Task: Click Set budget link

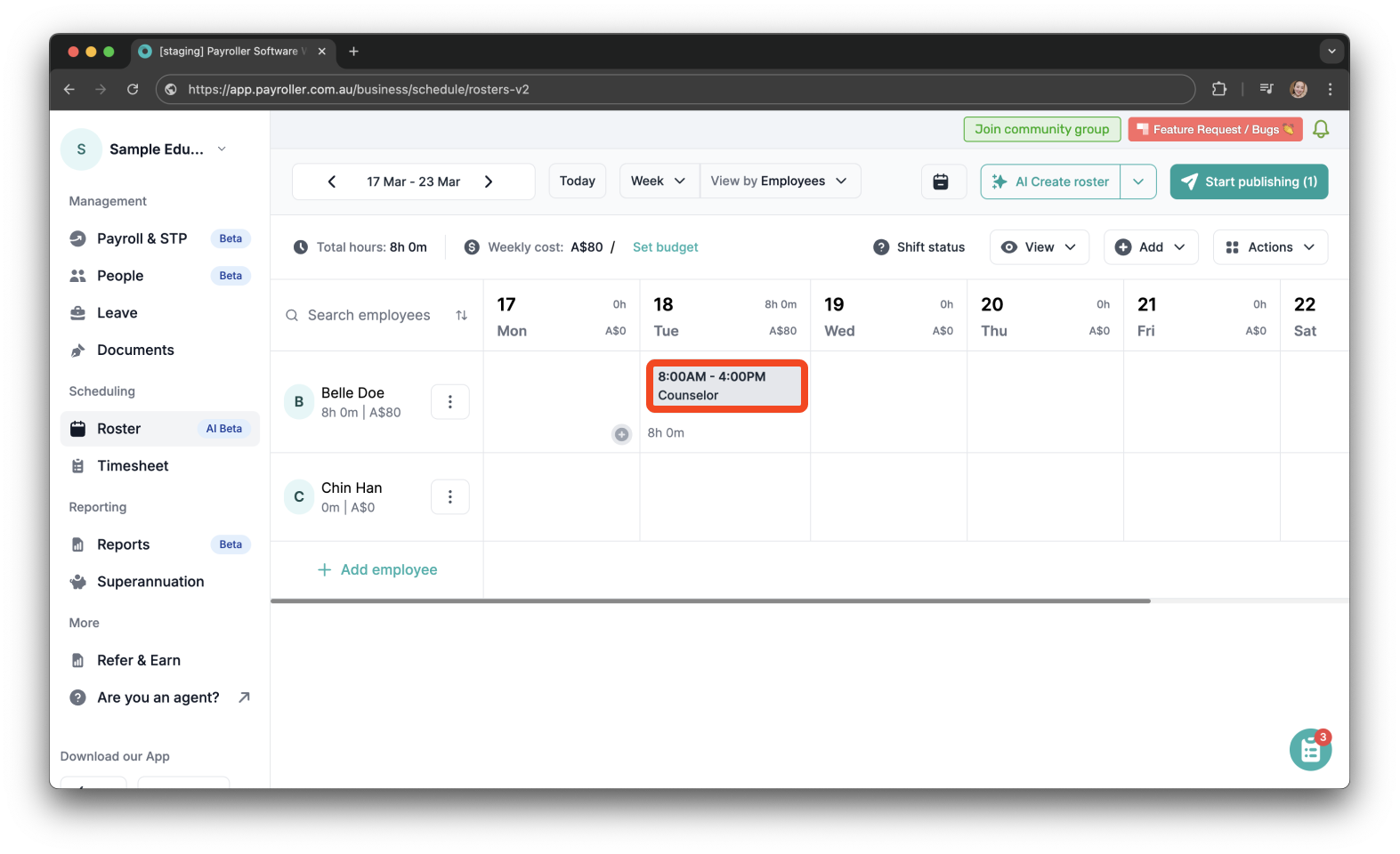Action: click(665, 247)
